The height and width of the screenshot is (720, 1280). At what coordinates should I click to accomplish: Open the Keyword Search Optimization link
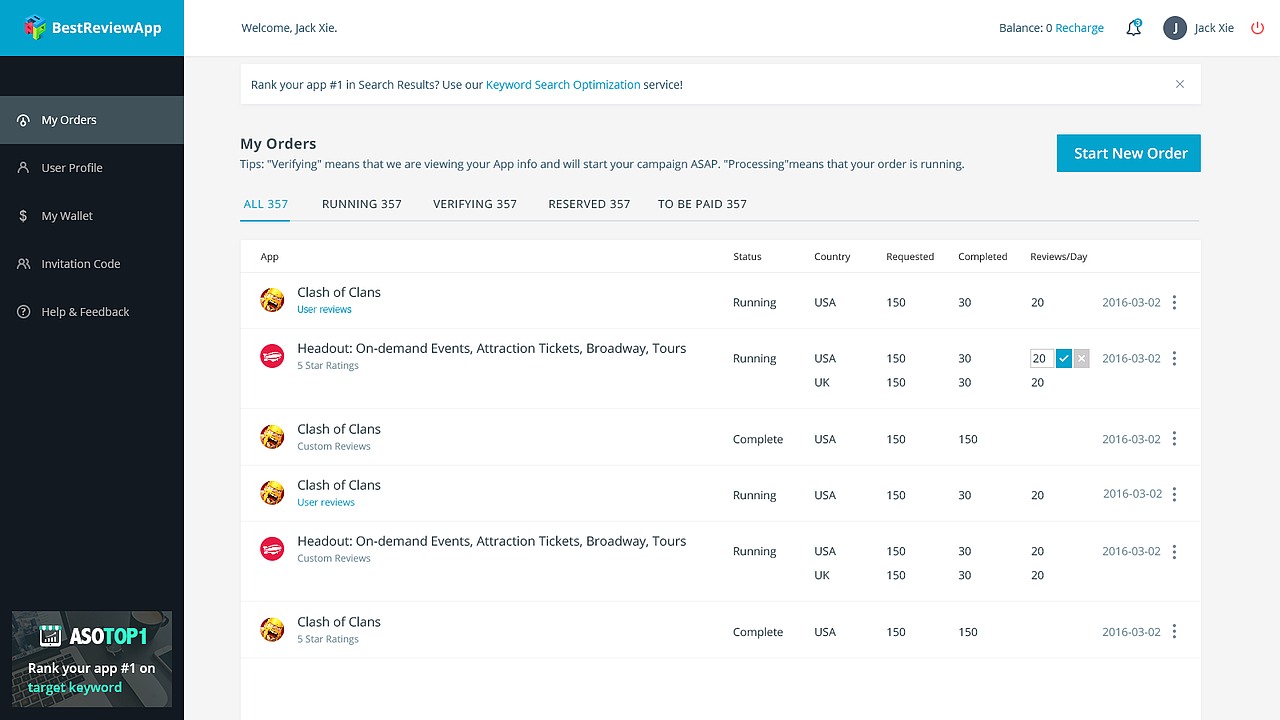[563, 85]
